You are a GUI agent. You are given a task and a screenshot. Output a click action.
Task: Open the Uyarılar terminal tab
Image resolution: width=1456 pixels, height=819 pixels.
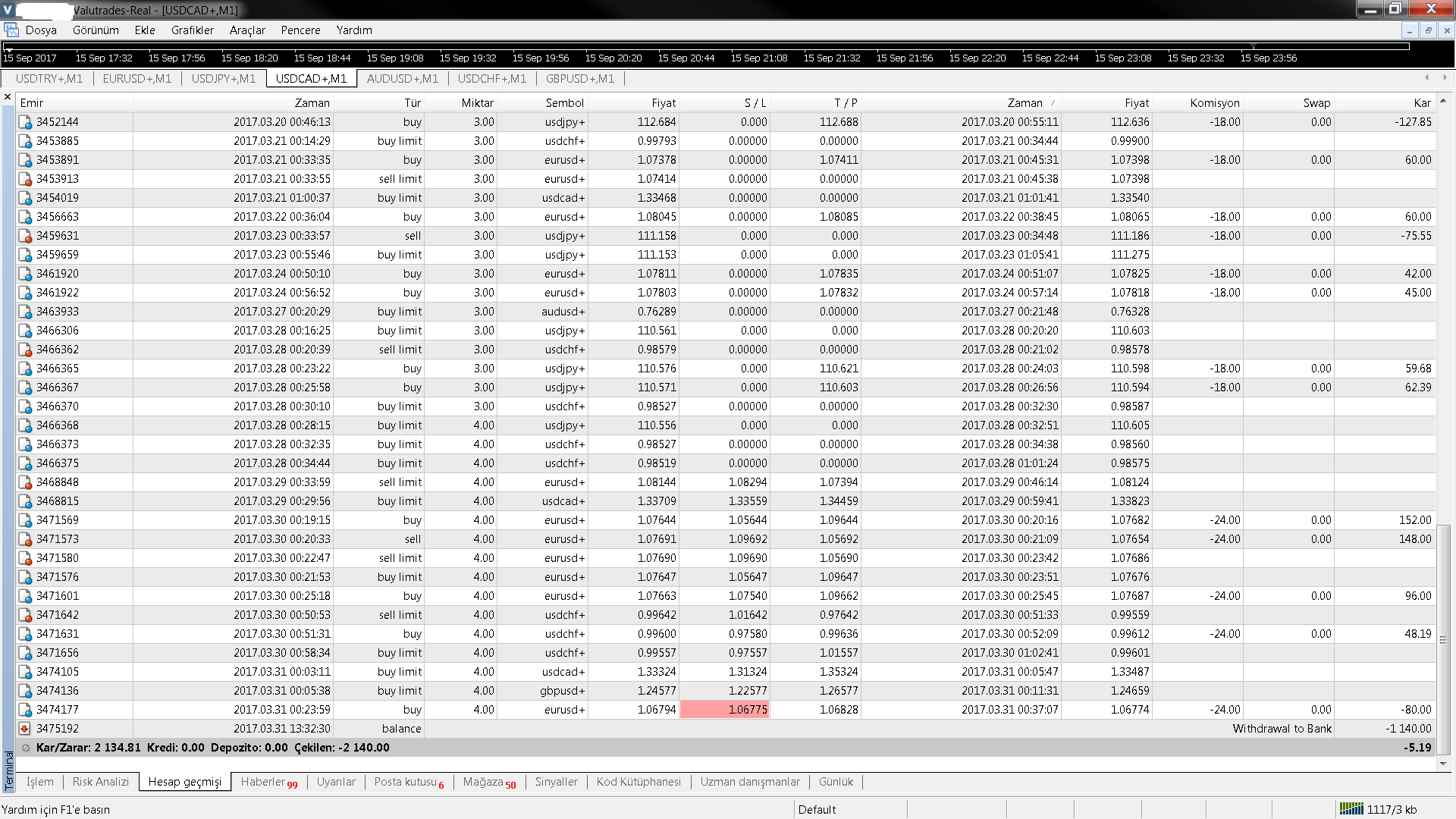point(336,782)
